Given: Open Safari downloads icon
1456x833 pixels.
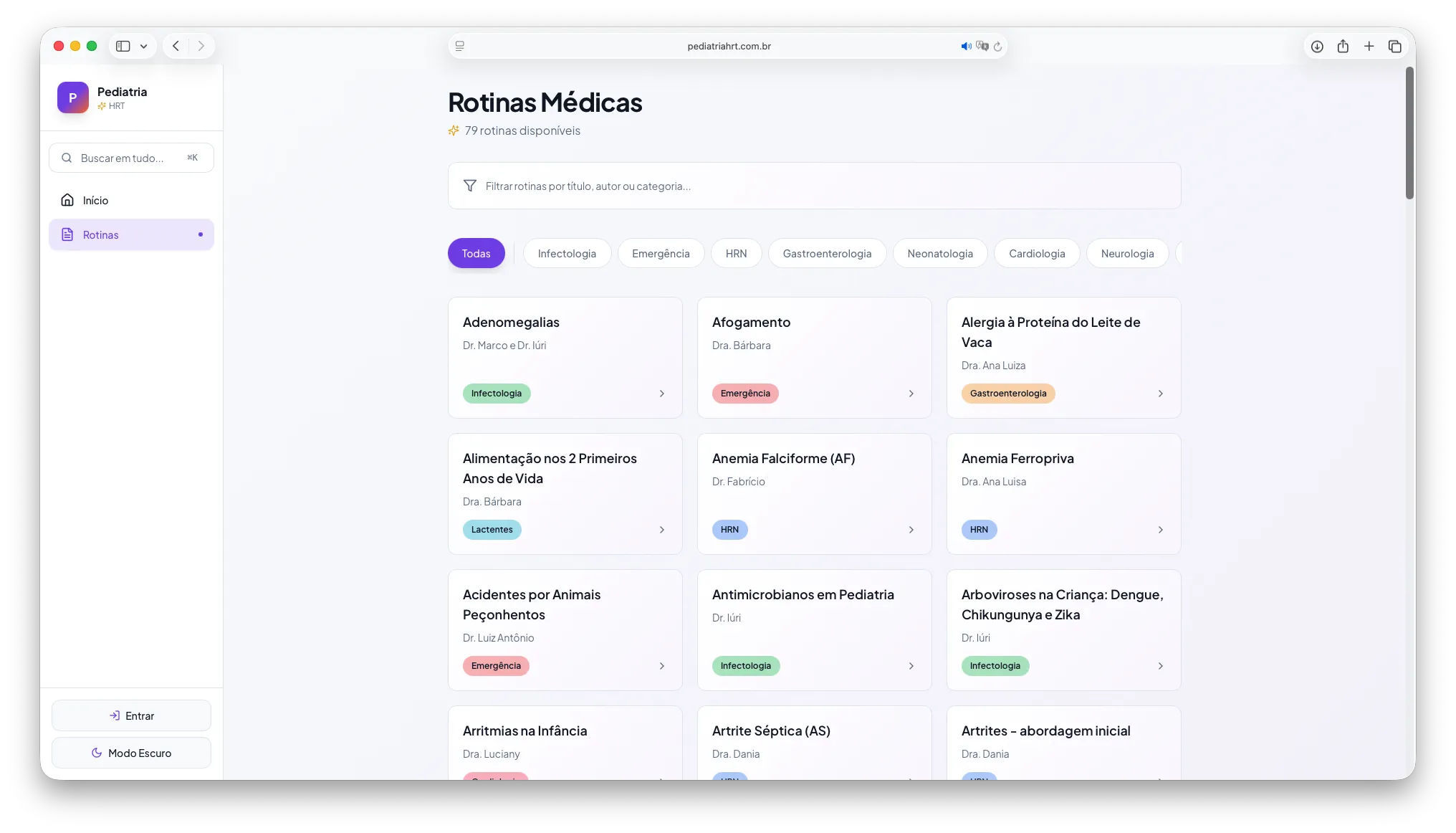Looking at the screenshot, I should point(1317,46).
